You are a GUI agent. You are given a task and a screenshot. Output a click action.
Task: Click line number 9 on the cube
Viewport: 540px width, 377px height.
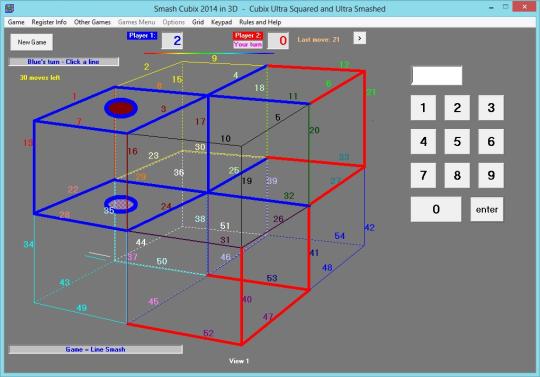pos(214,58)
